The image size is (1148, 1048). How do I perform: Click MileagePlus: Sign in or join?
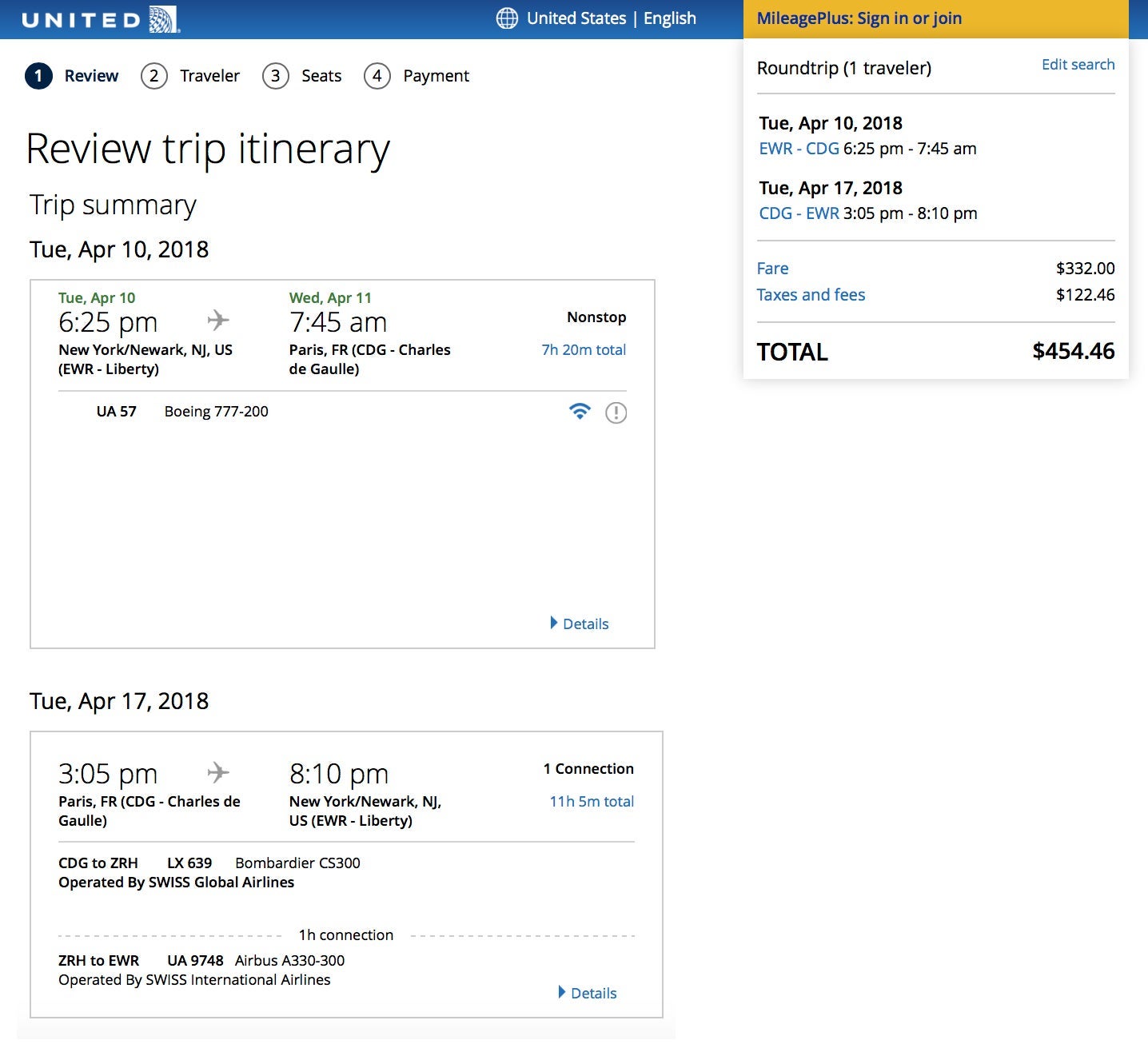(x=859, y=18)
